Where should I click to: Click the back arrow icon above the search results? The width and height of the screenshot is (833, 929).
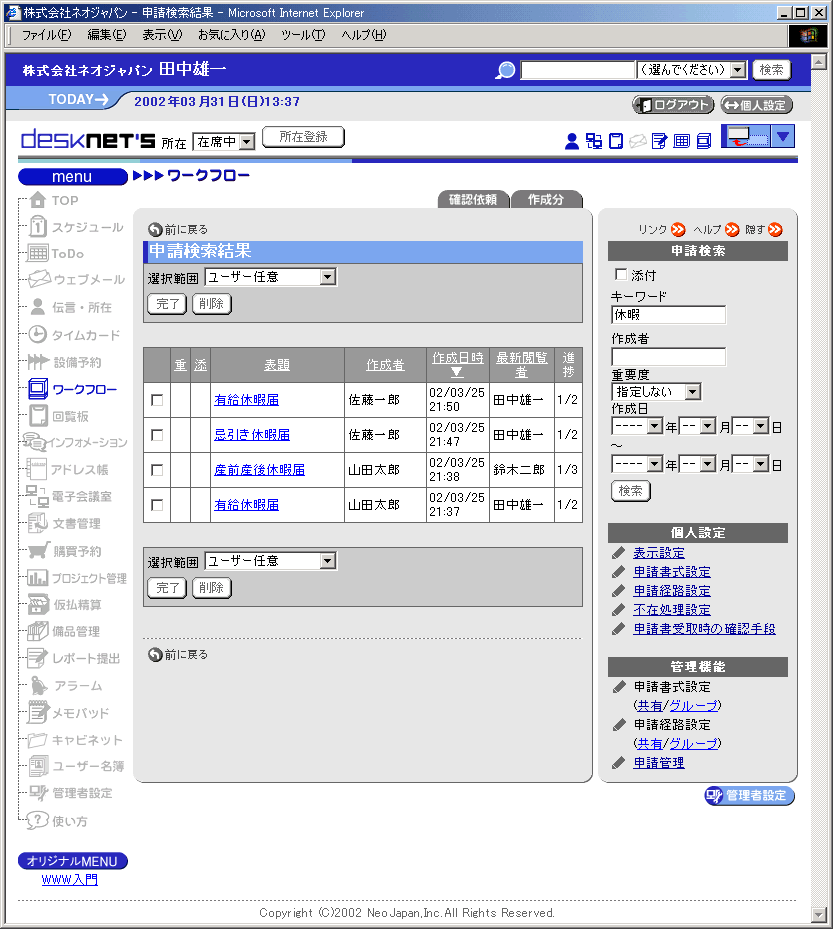point(155,229)
